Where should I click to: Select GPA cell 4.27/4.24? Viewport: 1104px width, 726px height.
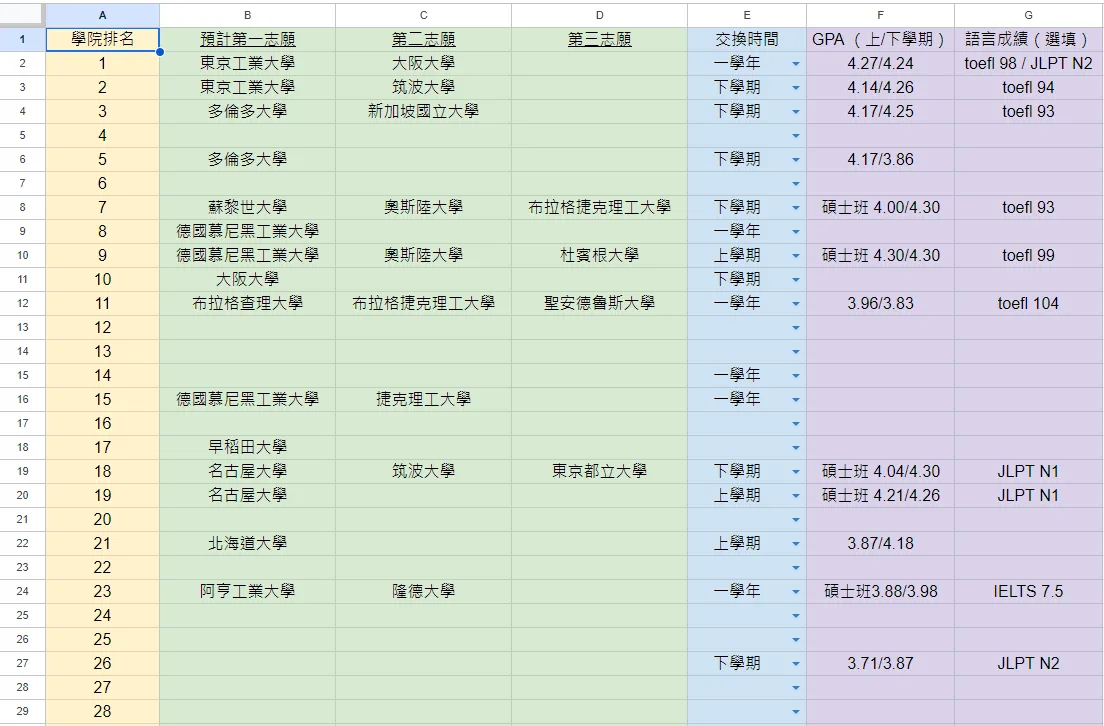(880, 63)
